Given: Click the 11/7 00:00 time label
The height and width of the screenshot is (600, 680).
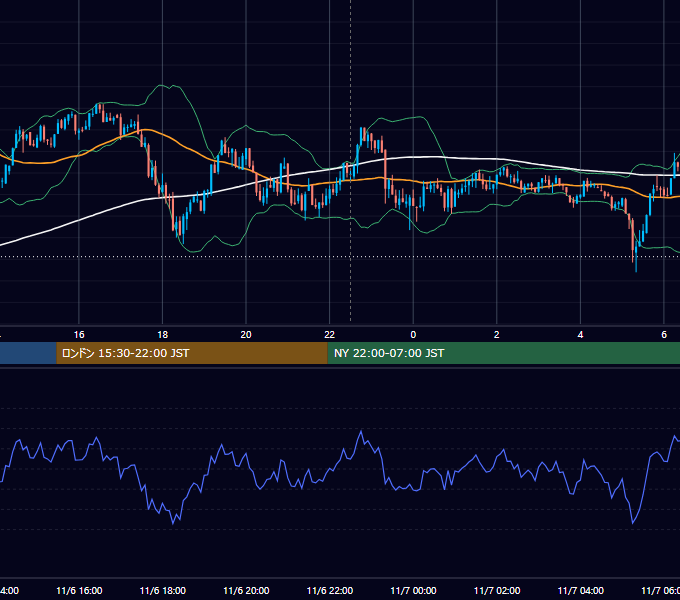Looking at the screenshot, I should pos(413,591).
